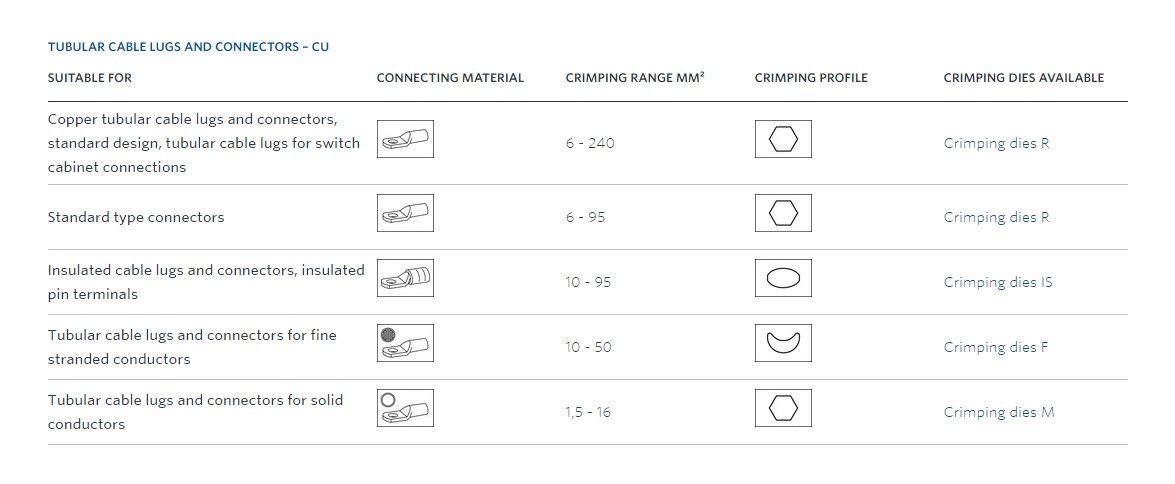Select the hexagon profile icon beside 6 - 95
The width and height of the screenshot is (1175, 484).
pos(783,213)
